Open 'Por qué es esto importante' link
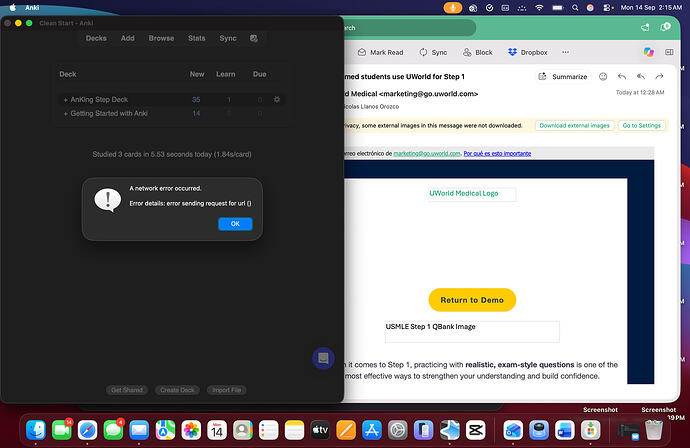The image size is (690, 448). pyautogui.click(x=497, y=154)
